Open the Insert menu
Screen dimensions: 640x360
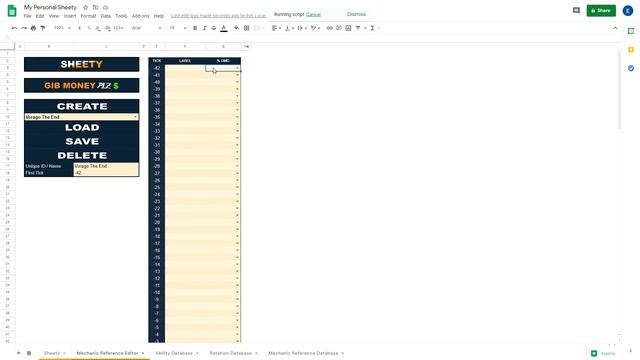70,16
